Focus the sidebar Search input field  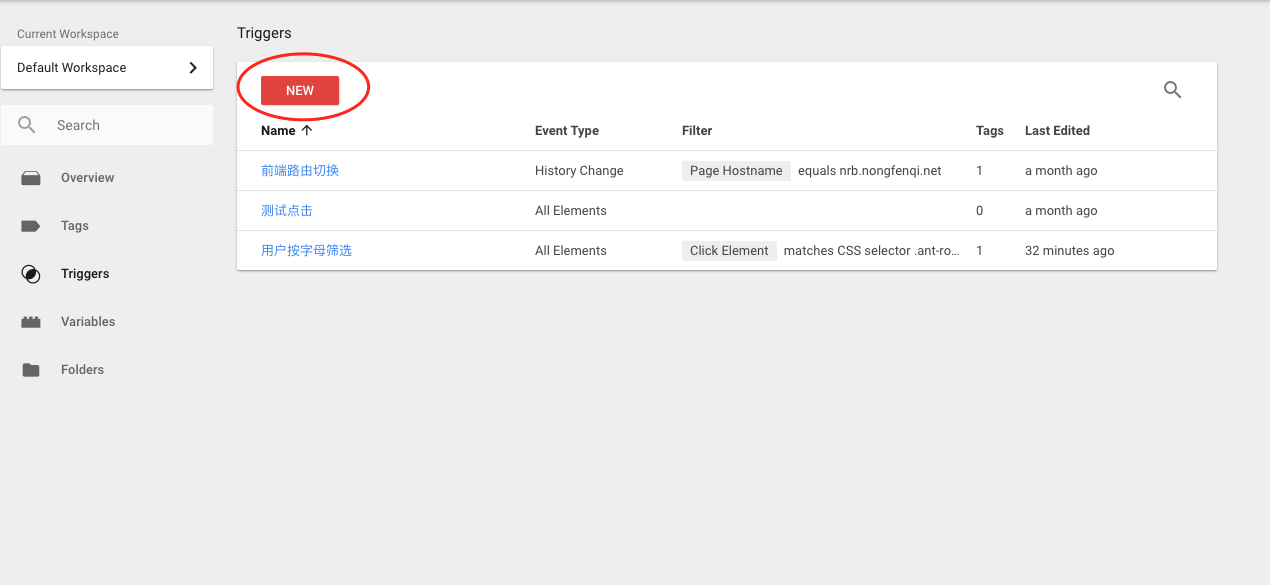point(107,125)
